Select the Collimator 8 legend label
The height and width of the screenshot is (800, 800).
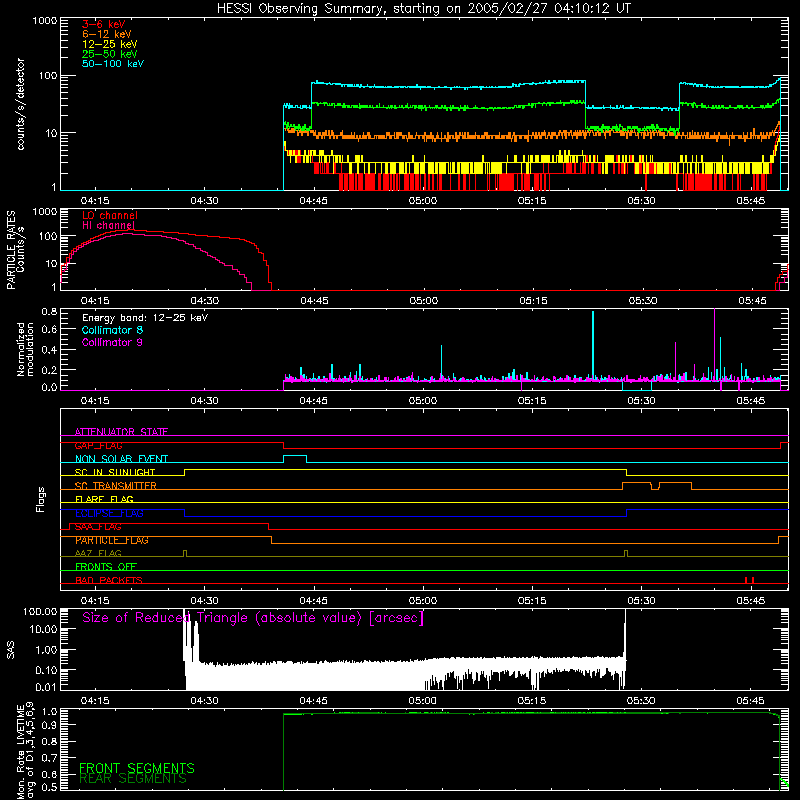(x=112, y=330)
